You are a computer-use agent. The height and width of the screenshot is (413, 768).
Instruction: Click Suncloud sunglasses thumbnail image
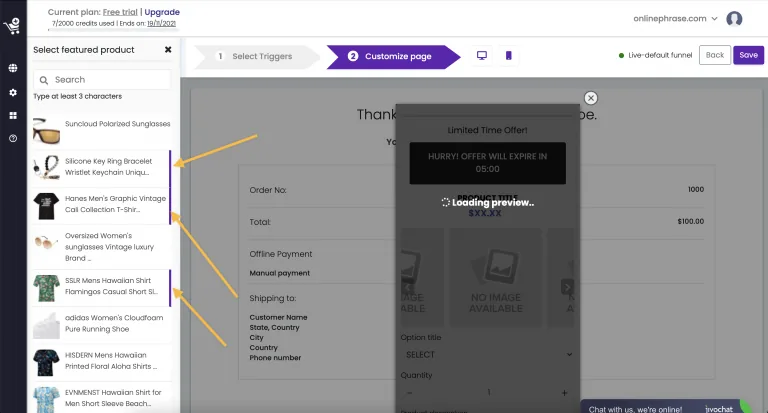(x=46, y=131)
